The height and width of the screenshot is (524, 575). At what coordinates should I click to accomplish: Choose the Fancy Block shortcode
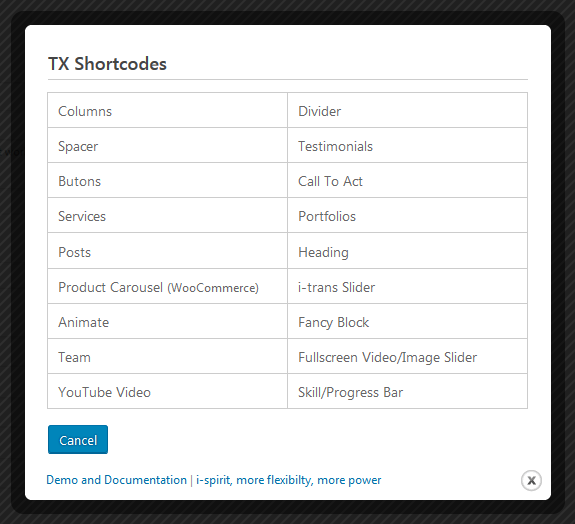pos(407,321)
